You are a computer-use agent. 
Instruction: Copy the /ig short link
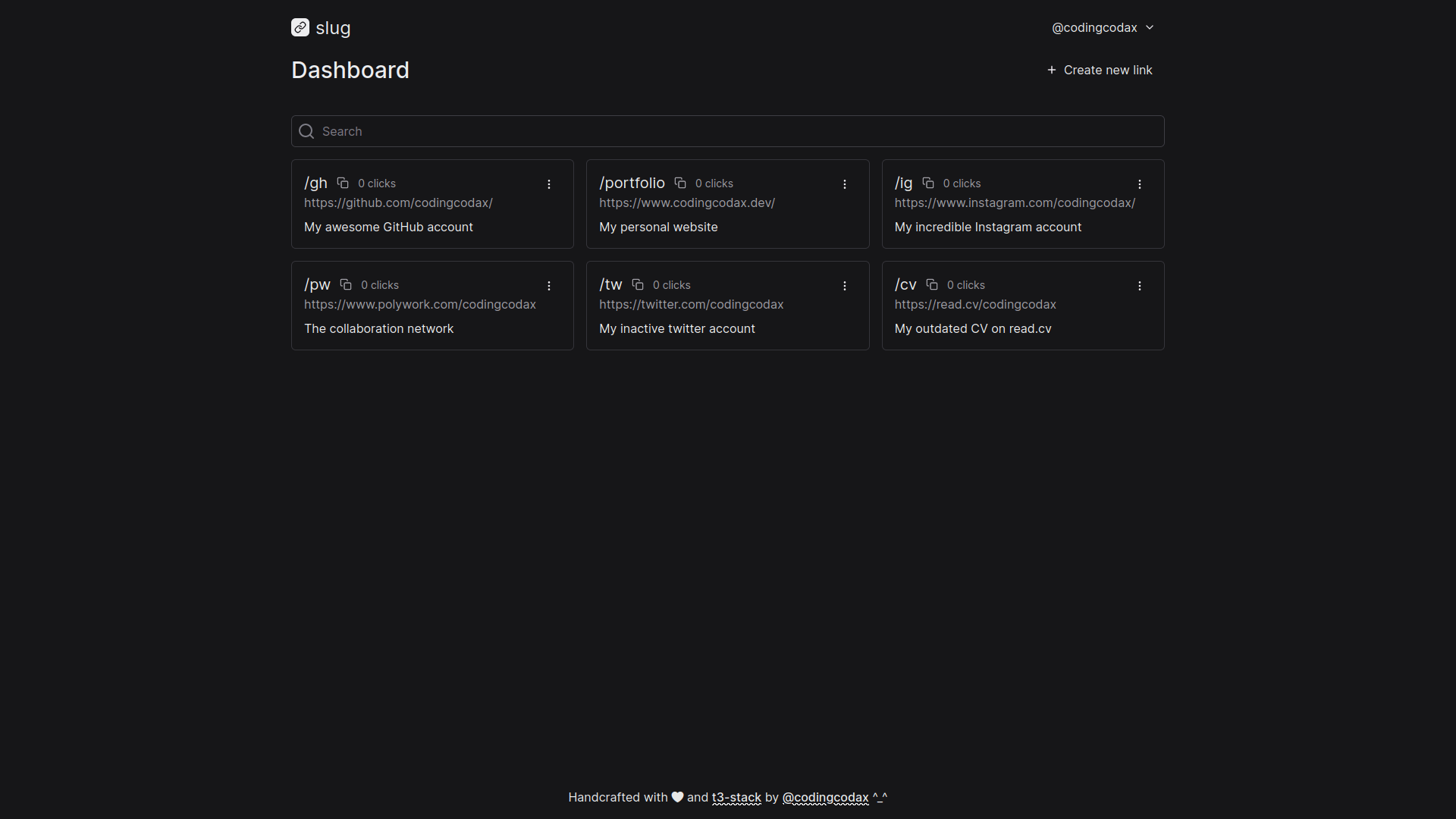tap(928, 183)
